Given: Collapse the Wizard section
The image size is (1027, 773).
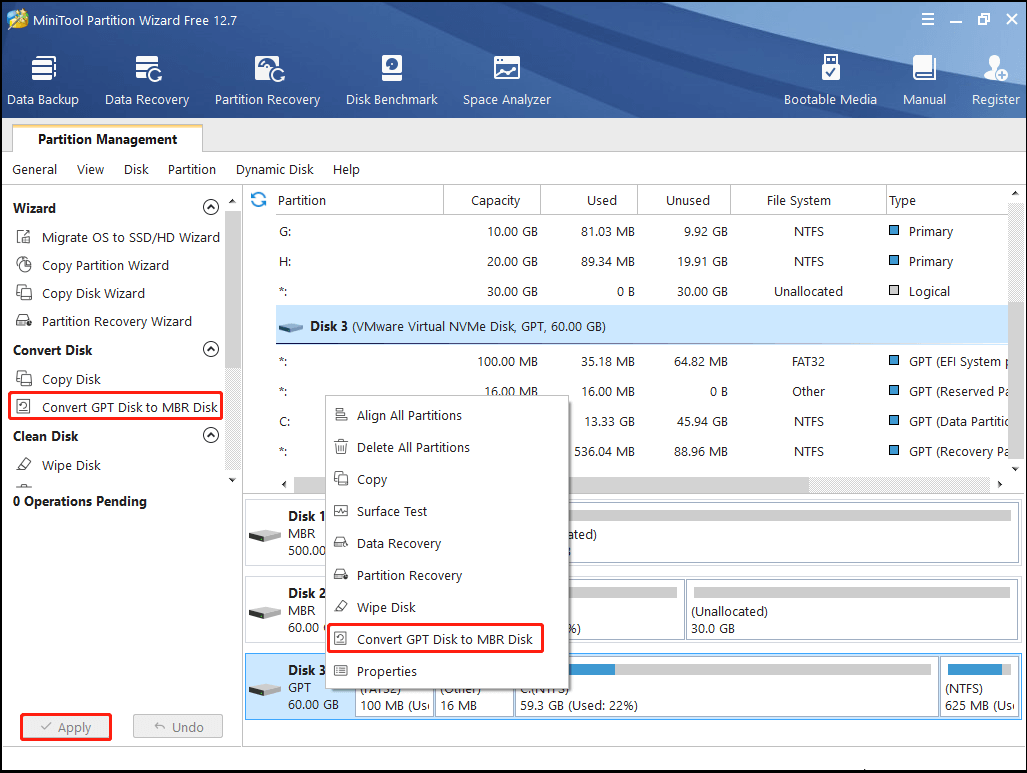Looking at the screenshot, I should click(x=211, y=208).
